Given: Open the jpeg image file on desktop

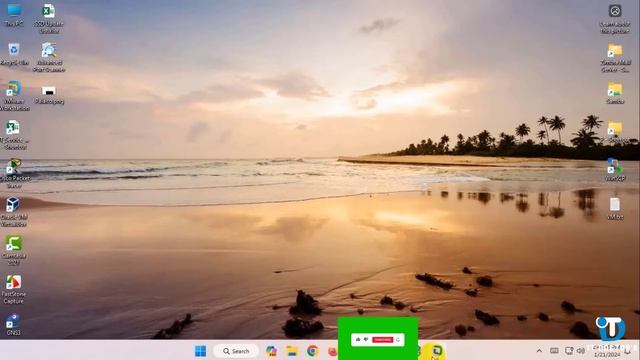Looking at the screenshot, I should pos(49,95).
